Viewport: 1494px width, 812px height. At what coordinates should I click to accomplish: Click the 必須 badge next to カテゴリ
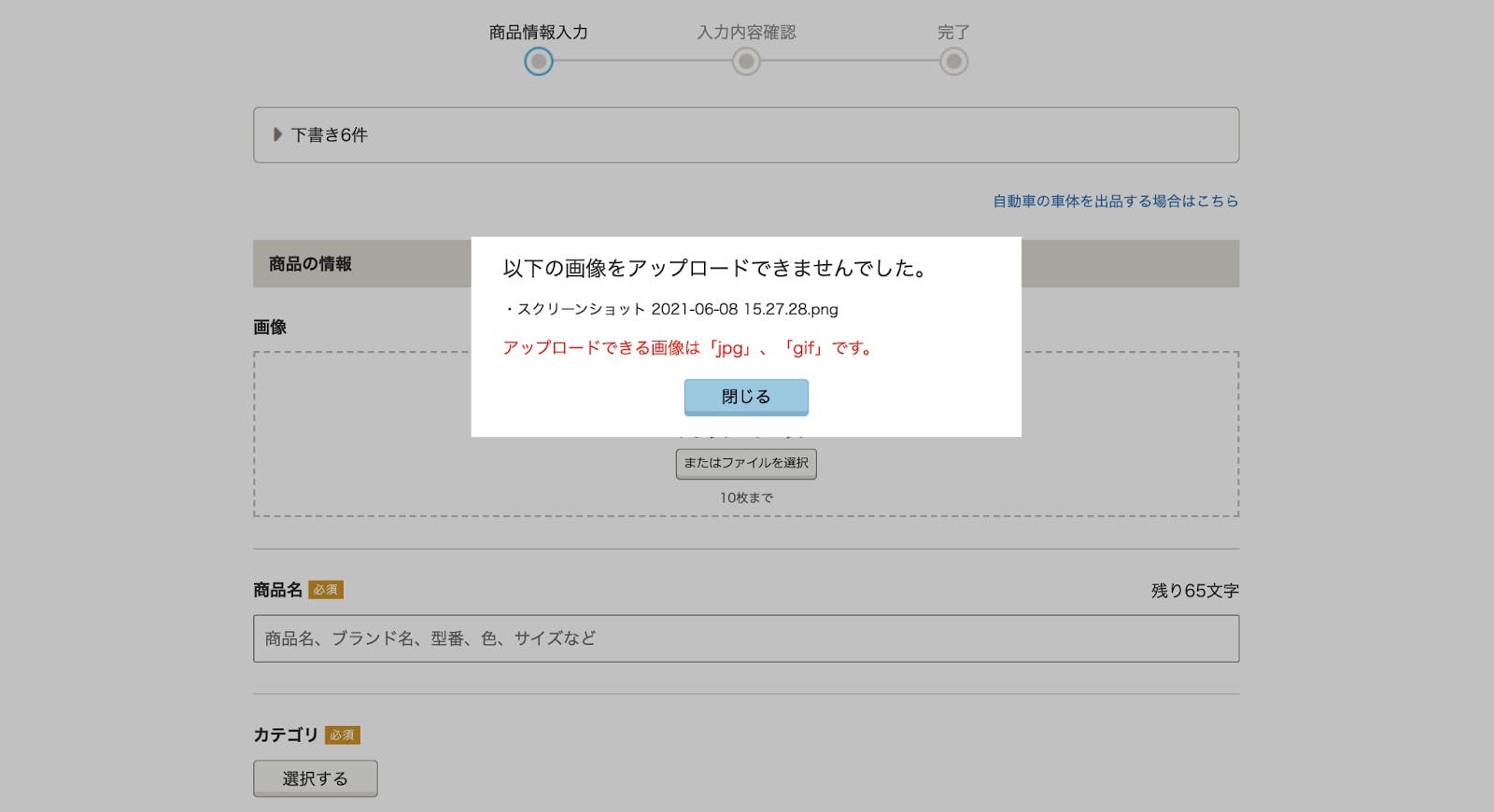pyautogui.click(x=343, y=735)
